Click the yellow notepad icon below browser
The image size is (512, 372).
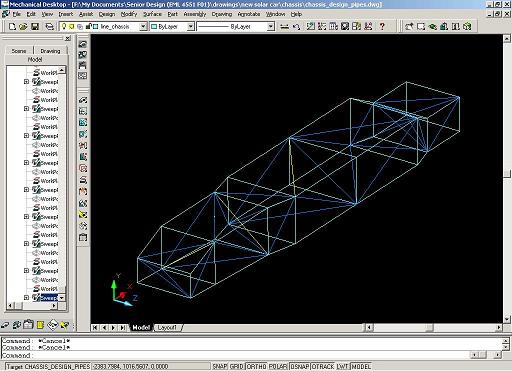pos(40,325)
